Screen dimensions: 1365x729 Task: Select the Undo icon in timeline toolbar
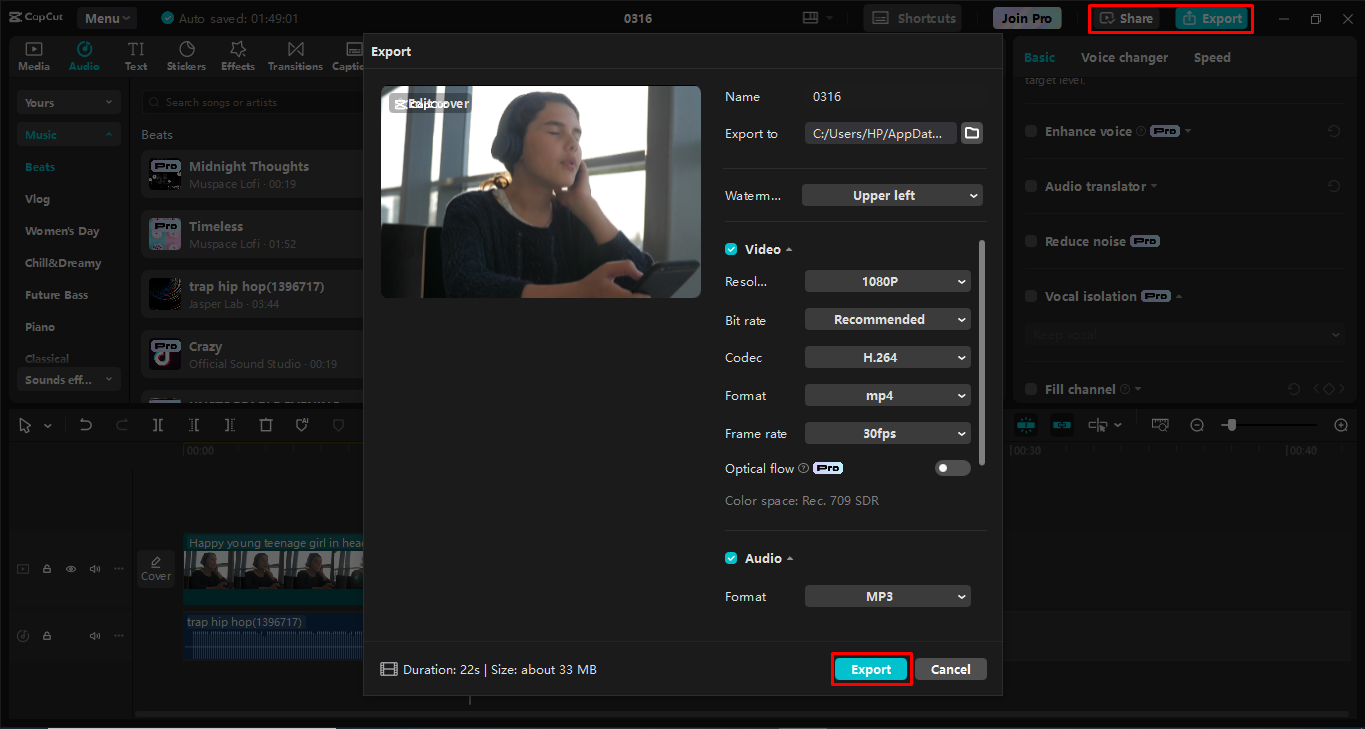coord(85,424)
